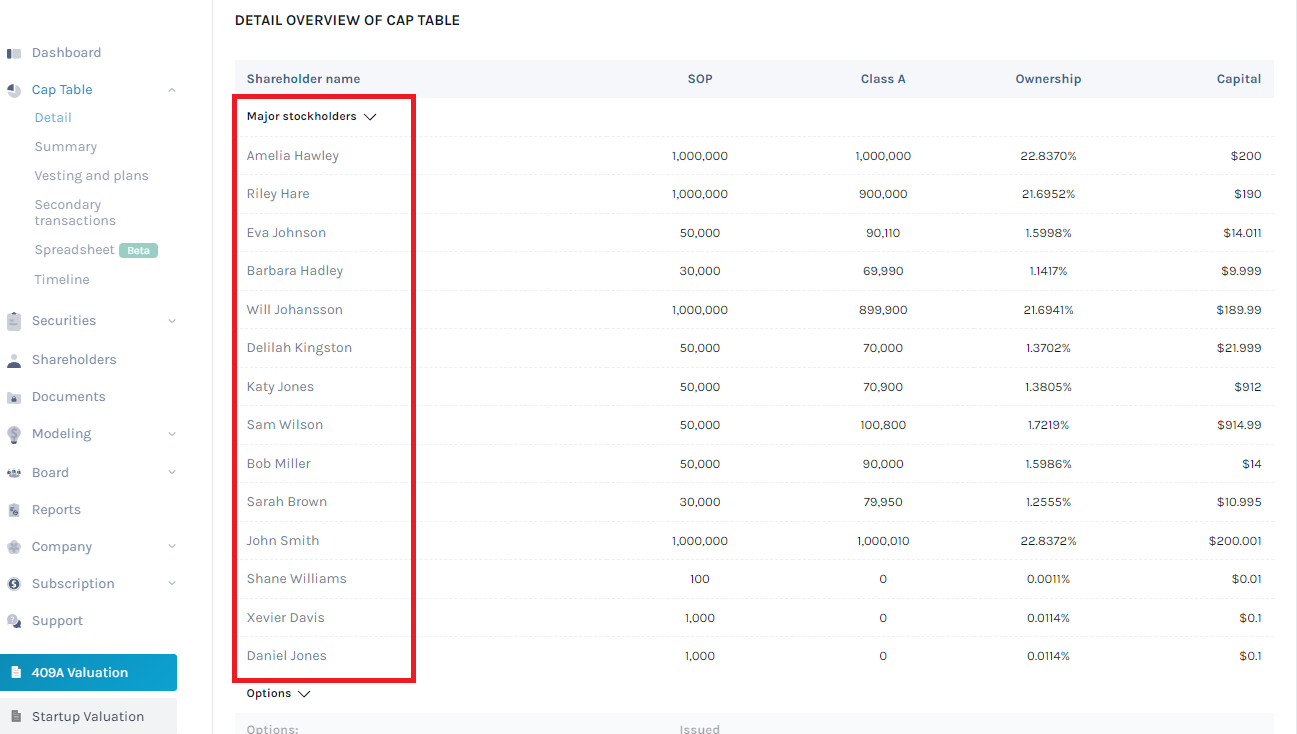Select the Documents icon in the sidebar

(x=14, y=396)
